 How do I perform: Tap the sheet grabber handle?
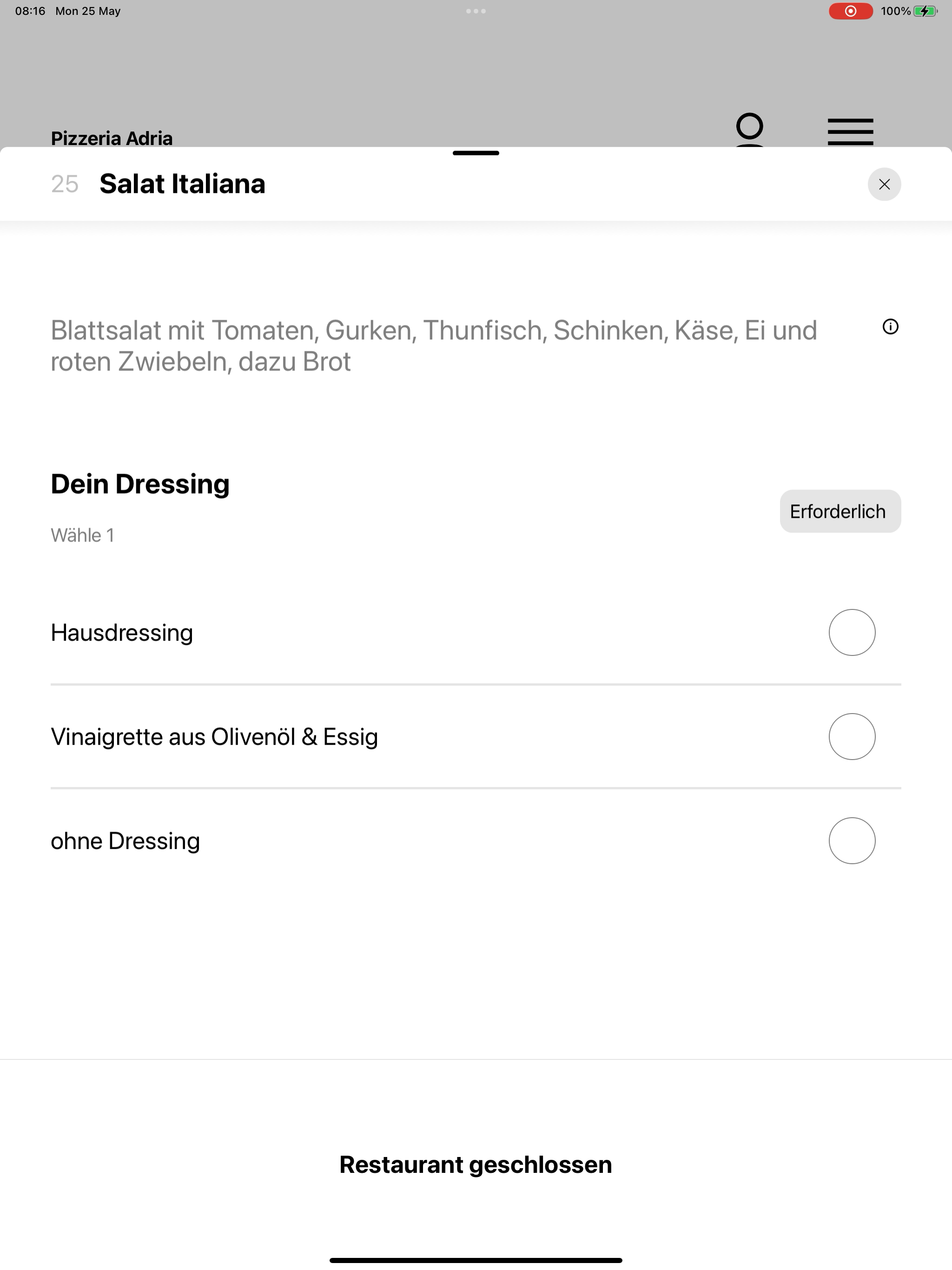click(x=476, y=153)
